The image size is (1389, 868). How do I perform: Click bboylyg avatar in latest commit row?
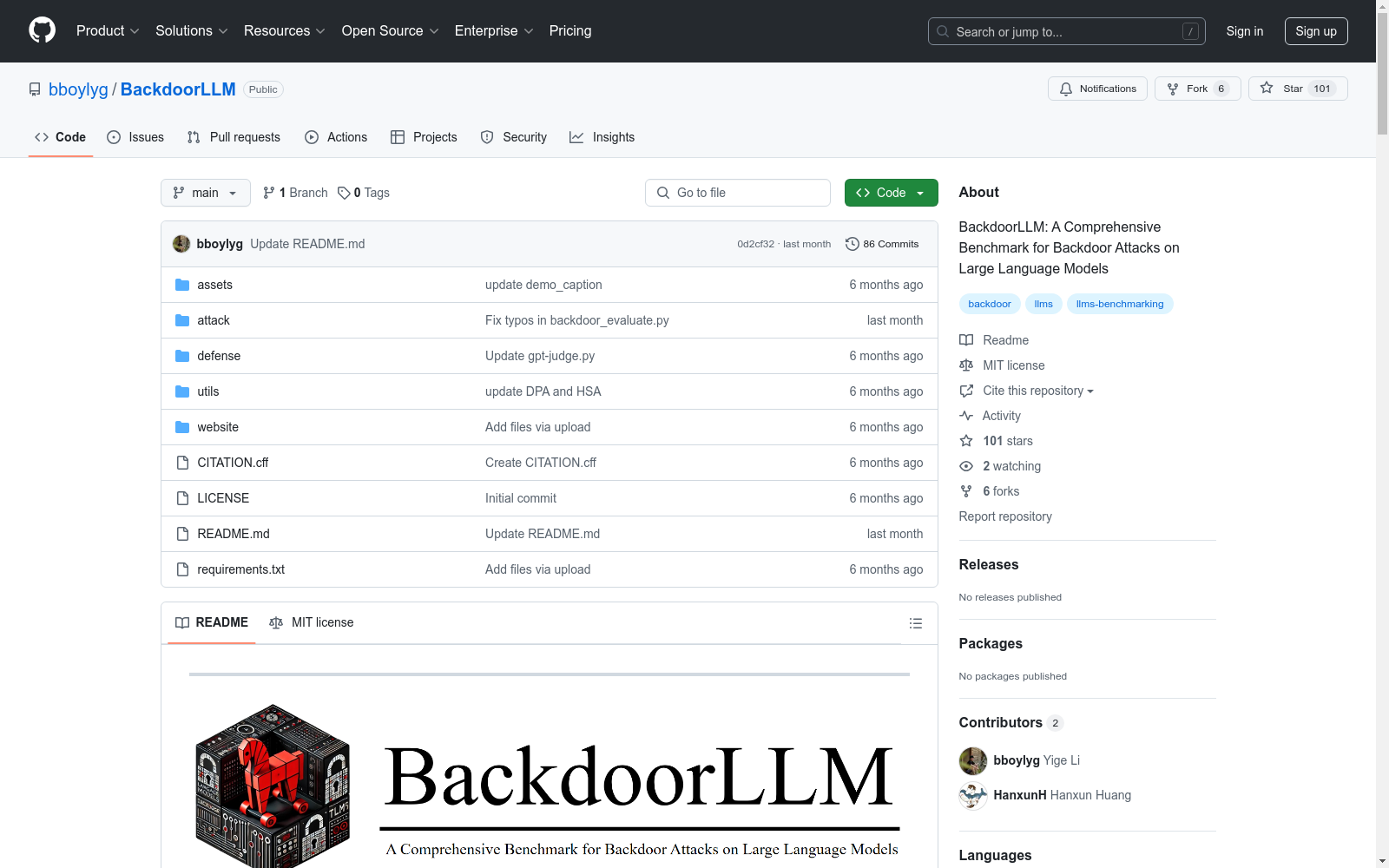(x=181, y=244)
